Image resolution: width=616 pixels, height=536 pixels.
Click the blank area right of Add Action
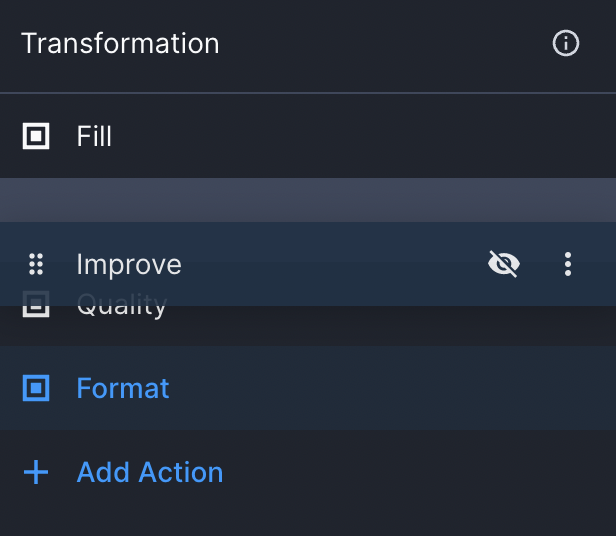pos(416,472)
